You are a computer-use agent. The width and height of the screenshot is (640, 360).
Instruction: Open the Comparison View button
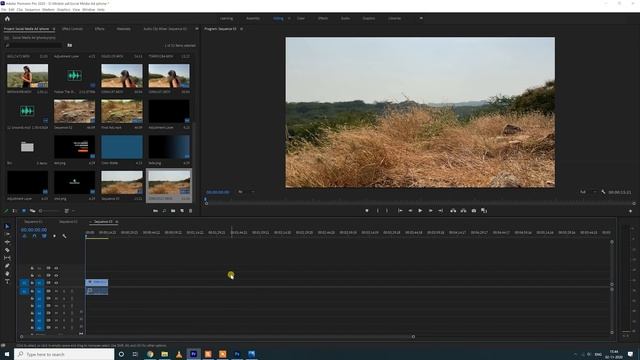(484, 211)
